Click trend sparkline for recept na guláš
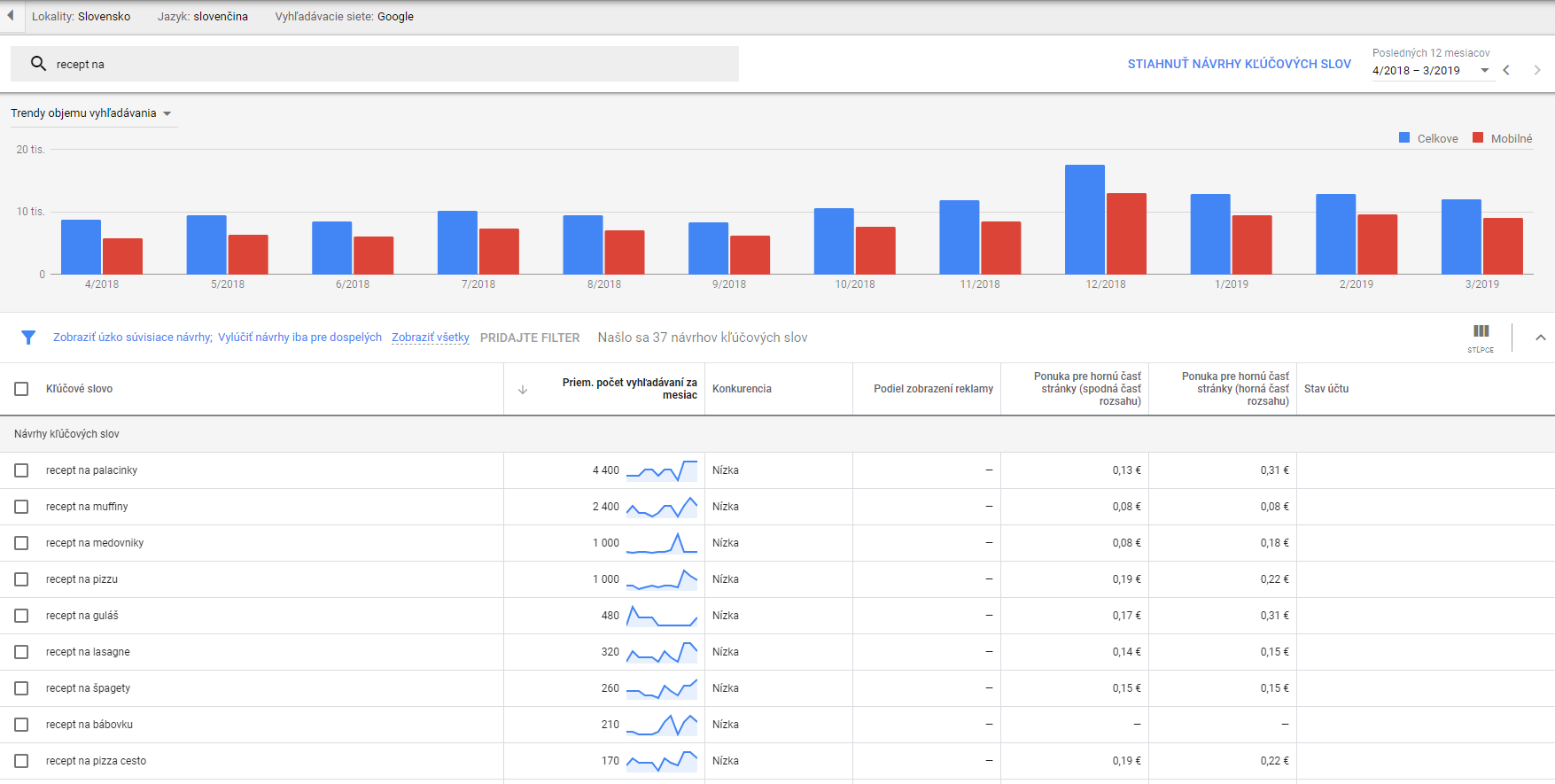The height and width of the screenshot is (784, 1555). click(662, 616)
